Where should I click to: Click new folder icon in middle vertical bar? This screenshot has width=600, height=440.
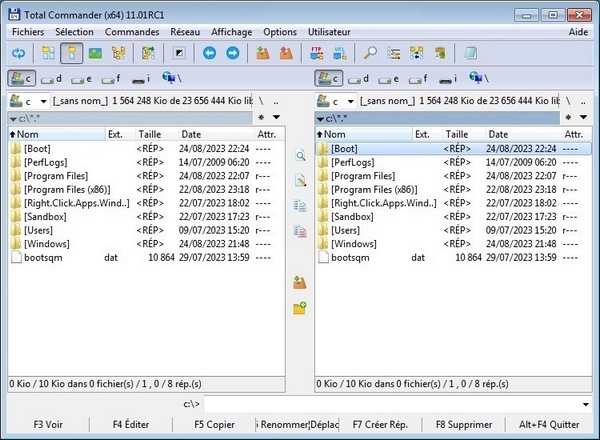tap(300, 308)
